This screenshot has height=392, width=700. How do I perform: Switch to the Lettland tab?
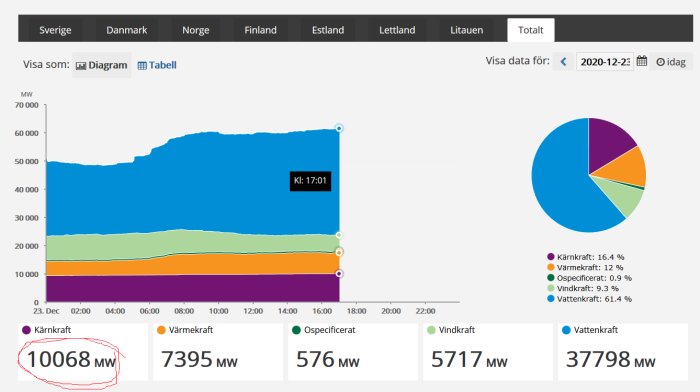(x=397, y=30)
